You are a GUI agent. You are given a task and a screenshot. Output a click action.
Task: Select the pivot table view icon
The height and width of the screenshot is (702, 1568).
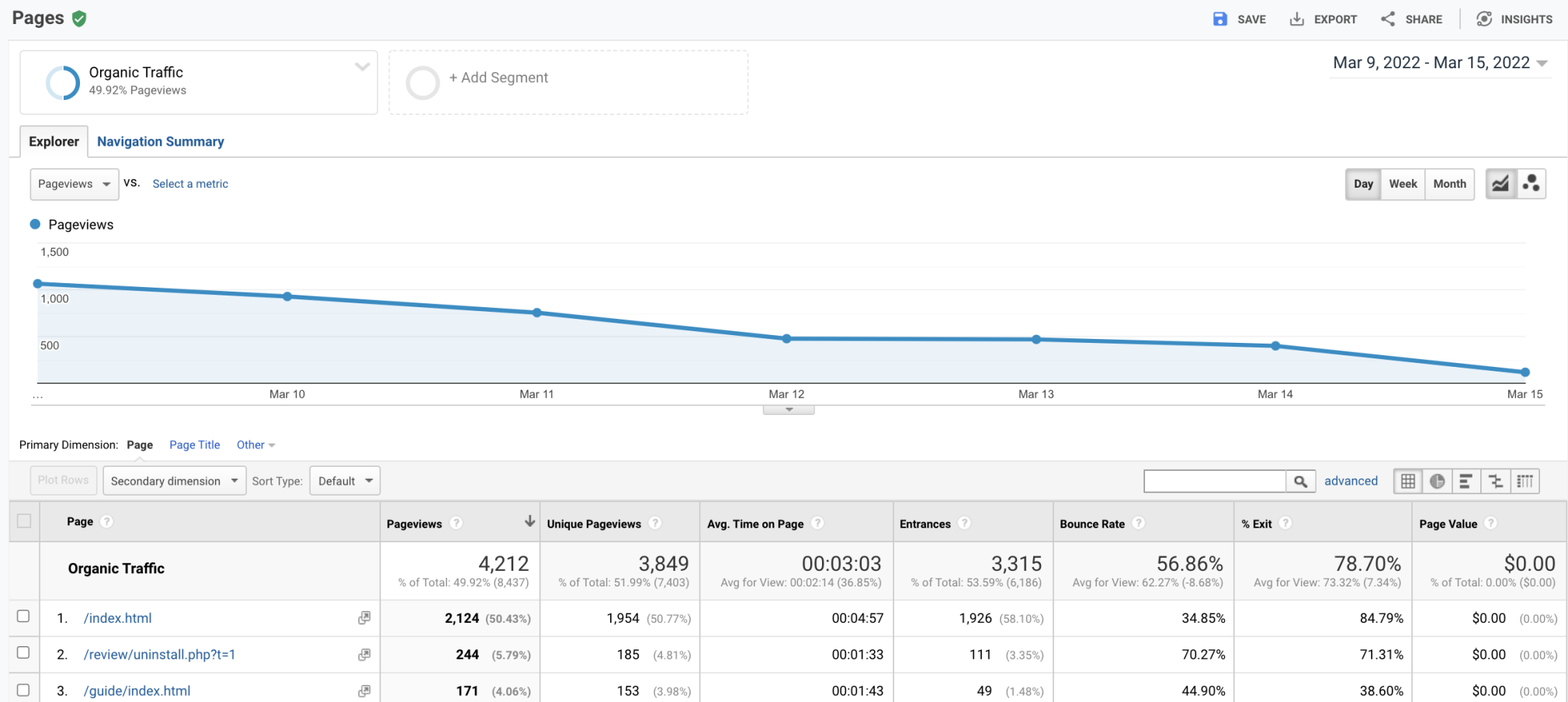click(1525, 482)
